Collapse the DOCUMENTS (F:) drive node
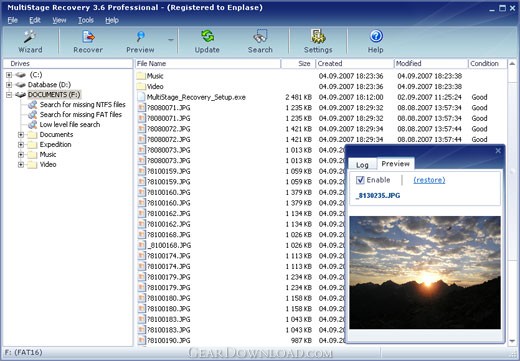520x361 pixels. 9,95
